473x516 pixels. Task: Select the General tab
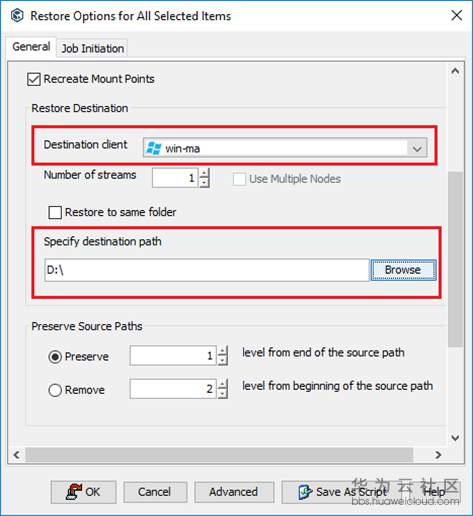(31, 47)
